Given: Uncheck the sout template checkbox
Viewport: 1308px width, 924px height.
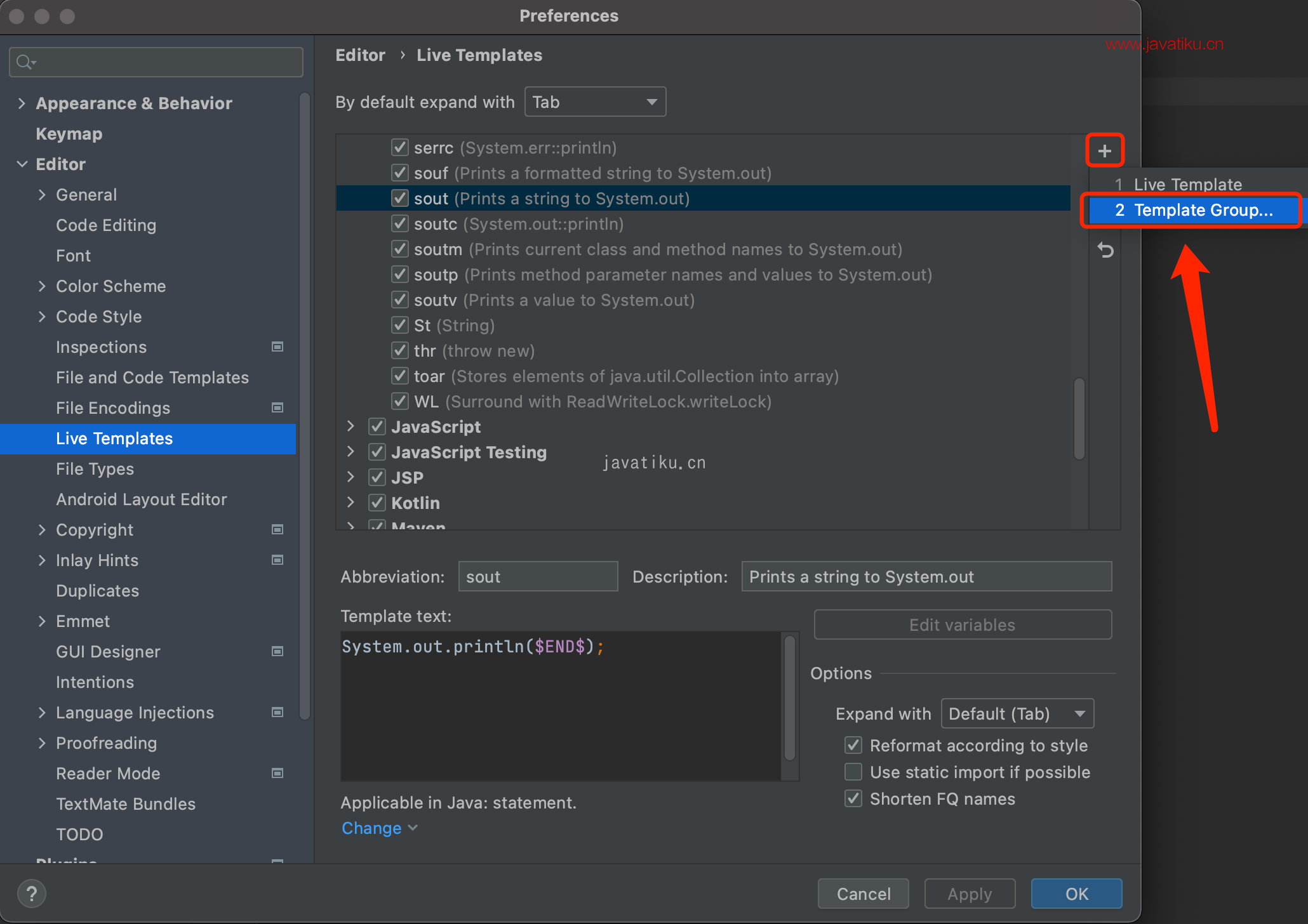Looking at the screenshot, I should point(399,199).
